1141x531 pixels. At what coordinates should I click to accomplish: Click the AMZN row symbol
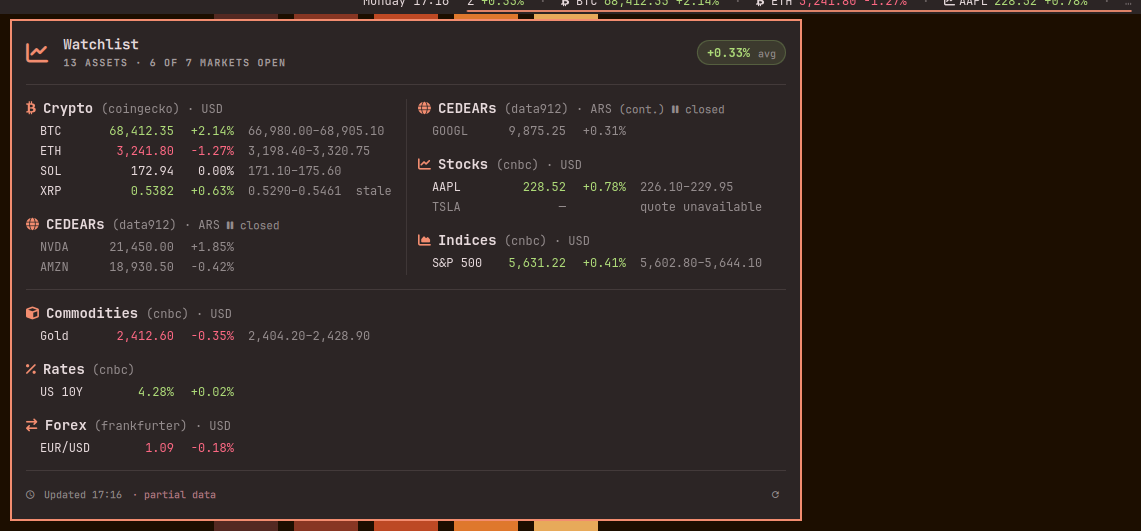55,267
